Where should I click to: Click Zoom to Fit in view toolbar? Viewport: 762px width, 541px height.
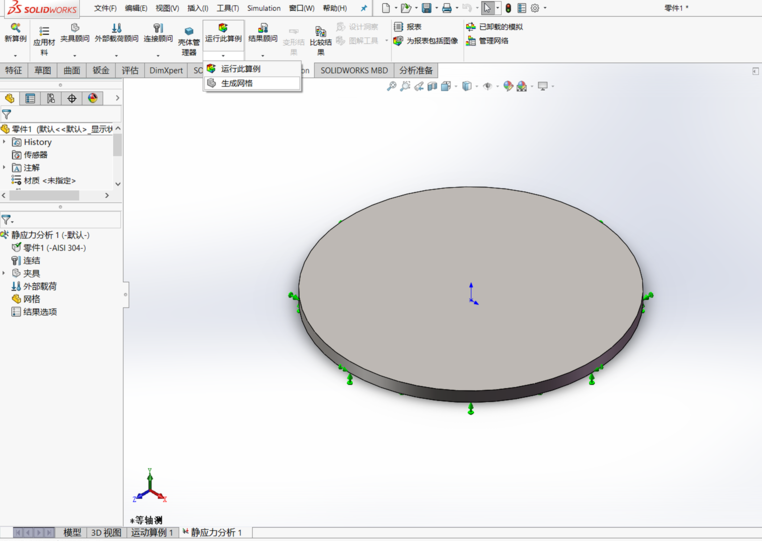(391, 86)
